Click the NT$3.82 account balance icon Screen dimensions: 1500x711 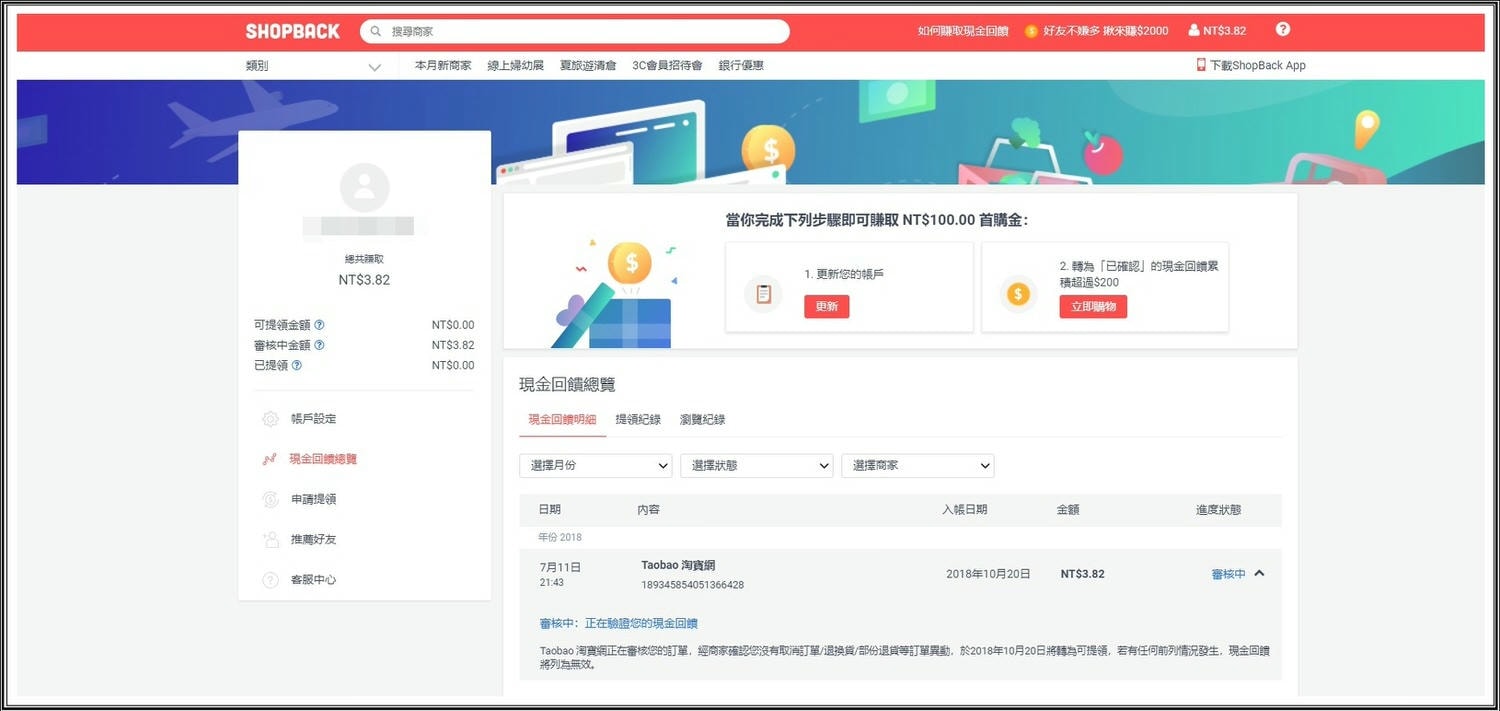1196,30
